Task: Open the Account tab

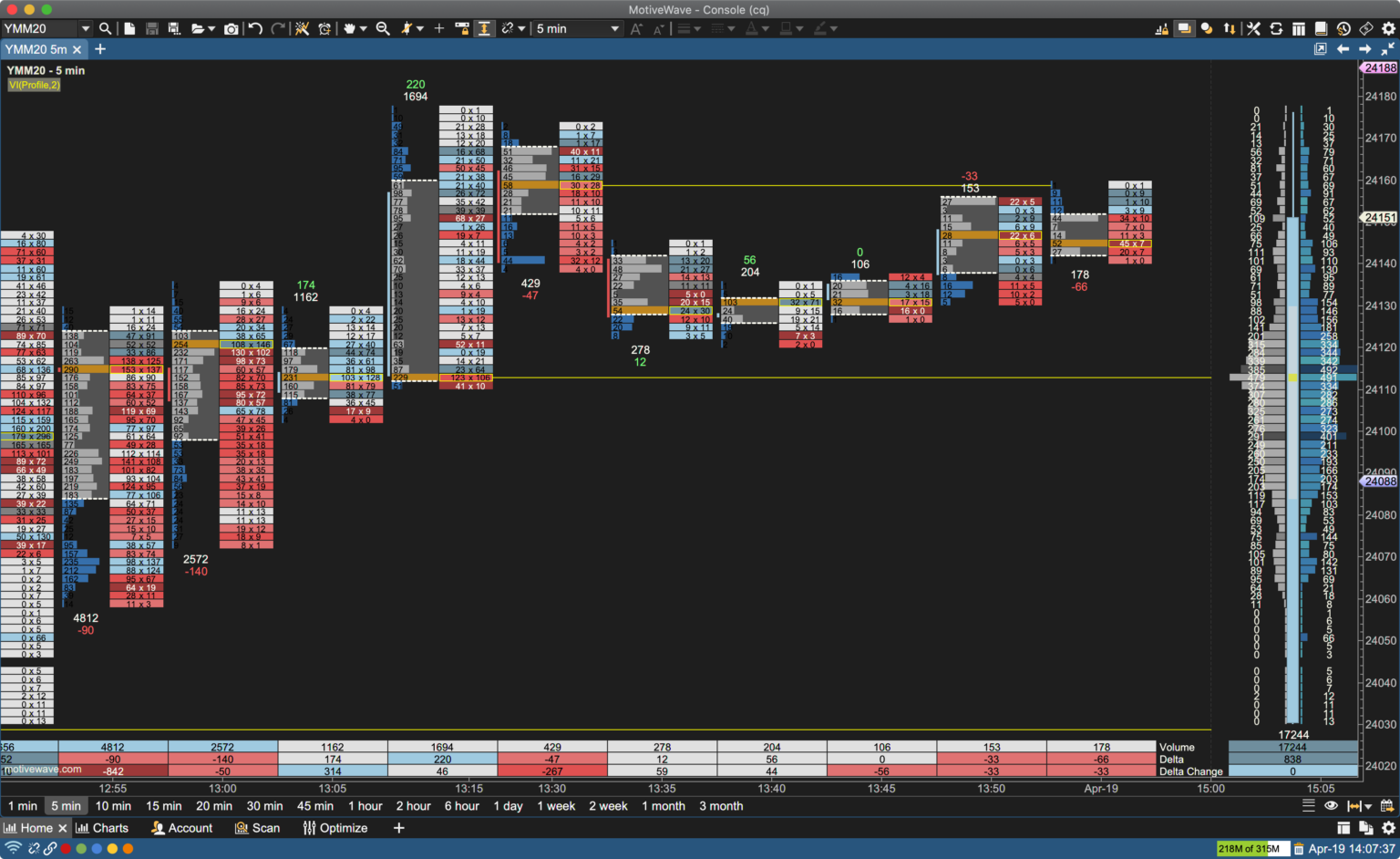Action: coord(181,828)
